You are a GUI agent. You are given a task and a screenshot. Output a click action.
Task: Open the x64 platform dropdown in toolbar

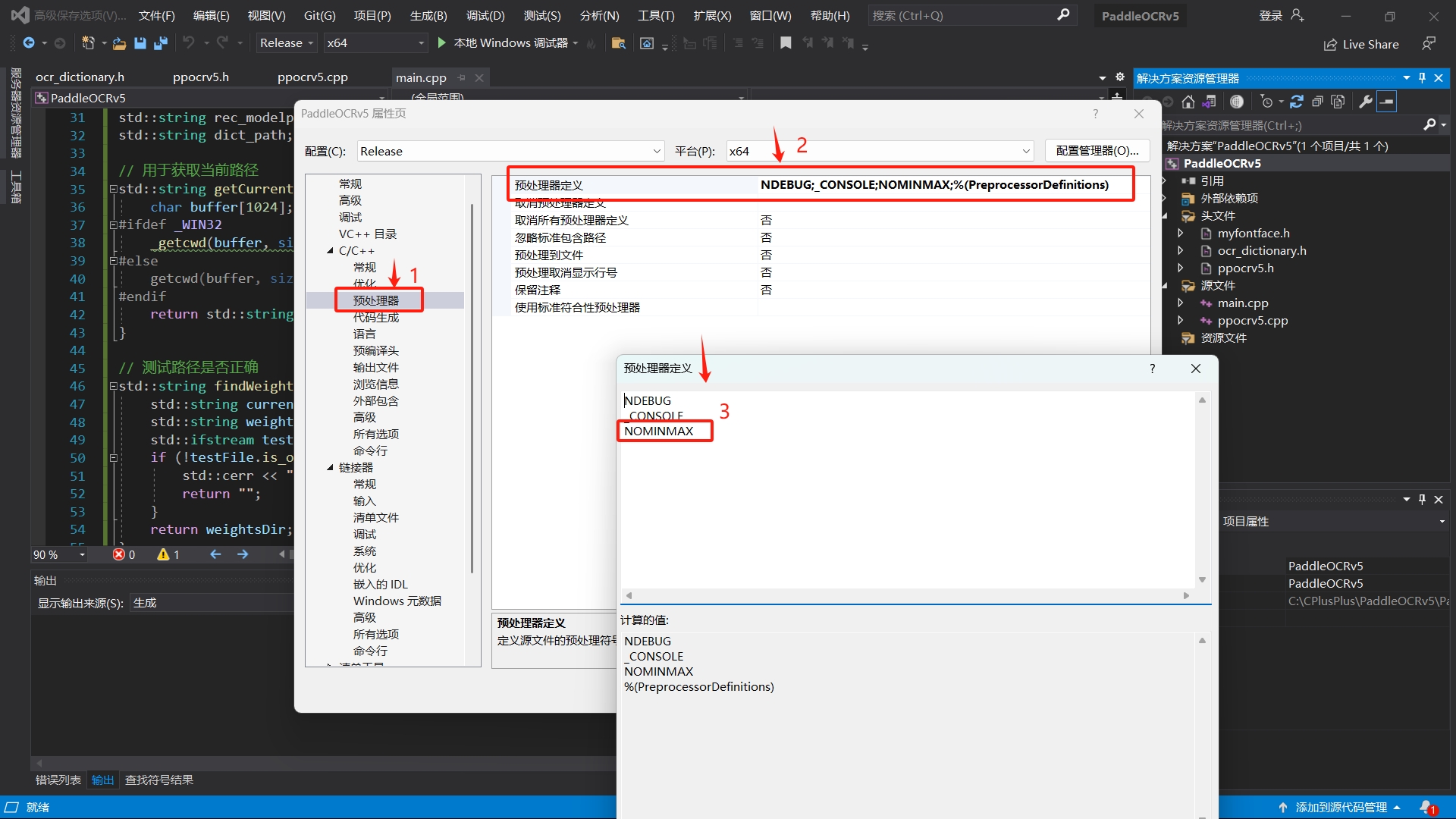[375, 43]
